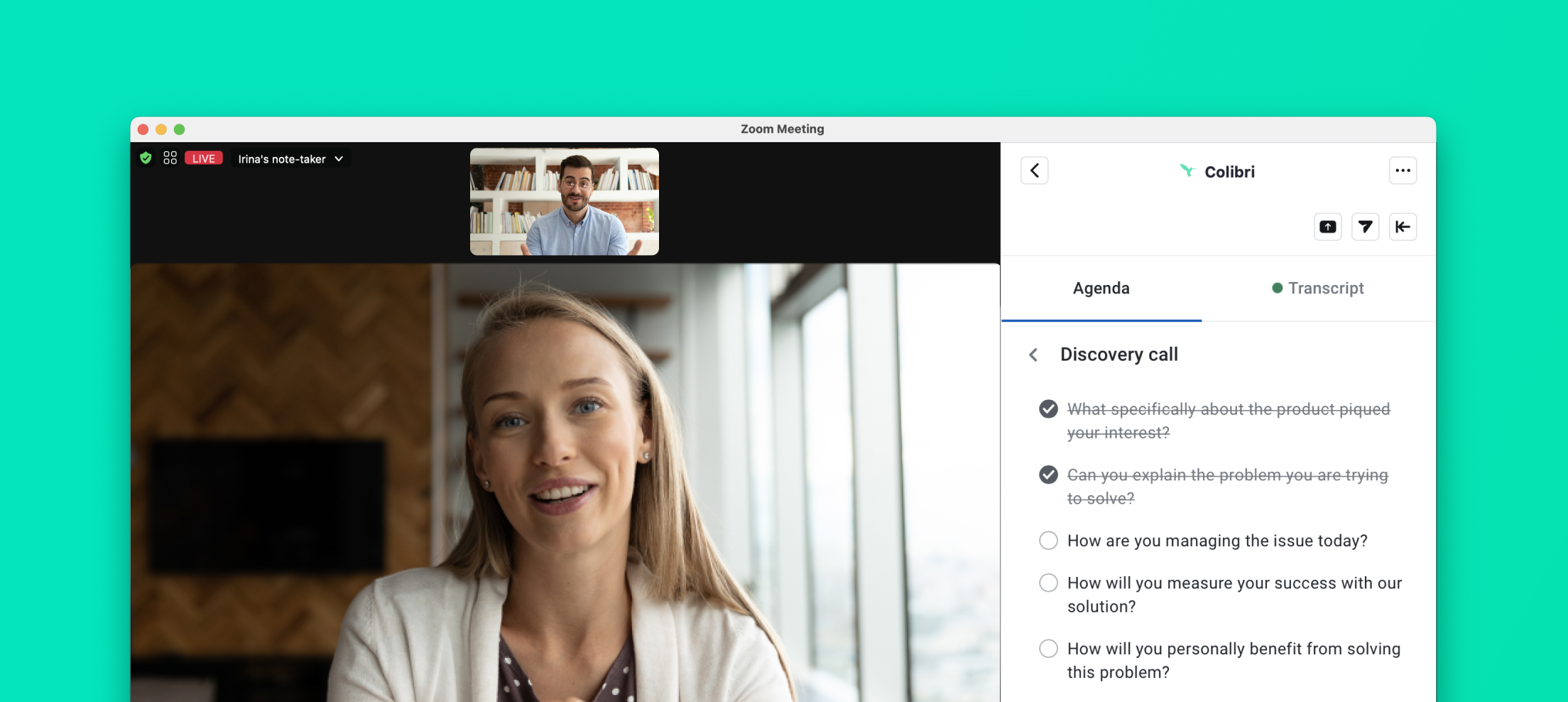Screen dimensions: 1568x702
Task: Maximize the Zoom window with green button
Action: point(180,129)
